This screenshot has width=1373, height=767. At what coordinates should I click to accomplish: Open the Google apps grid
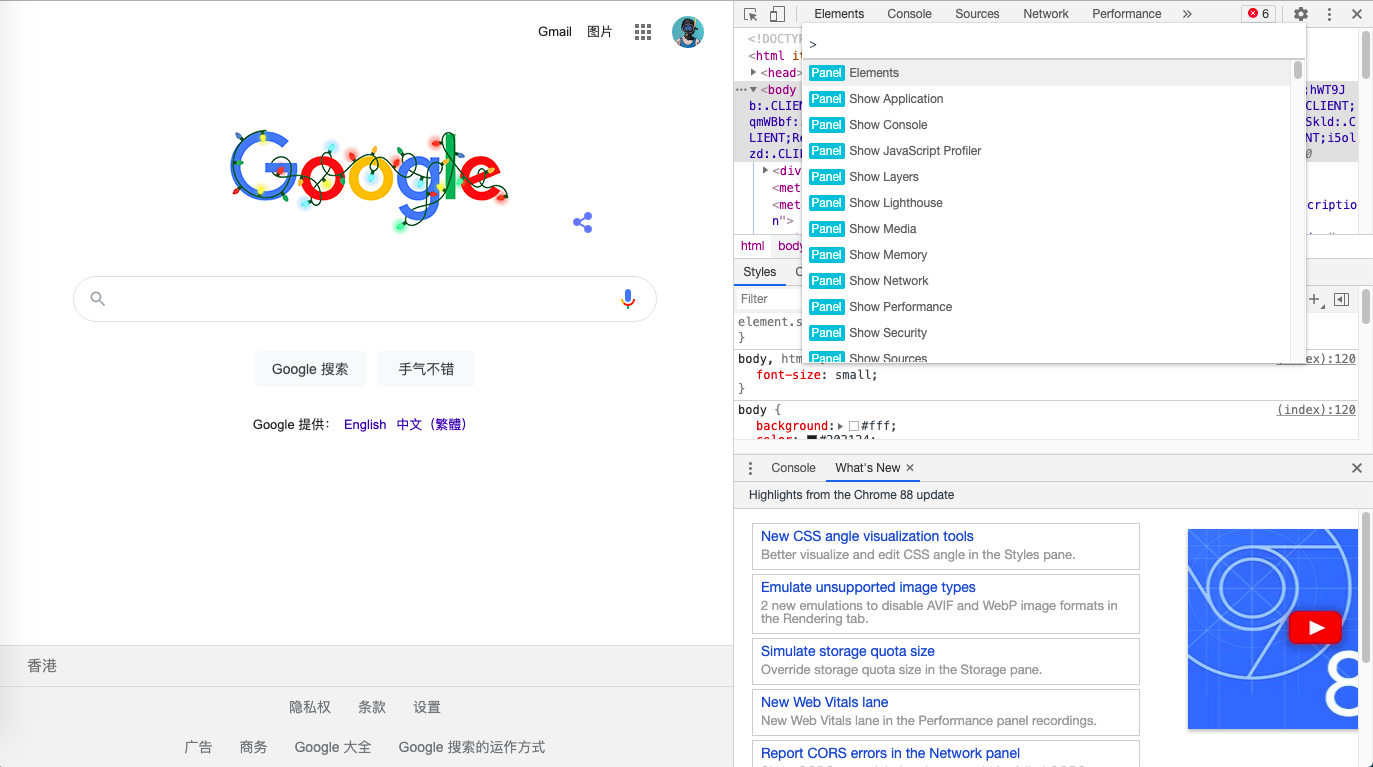click(643, 32)
